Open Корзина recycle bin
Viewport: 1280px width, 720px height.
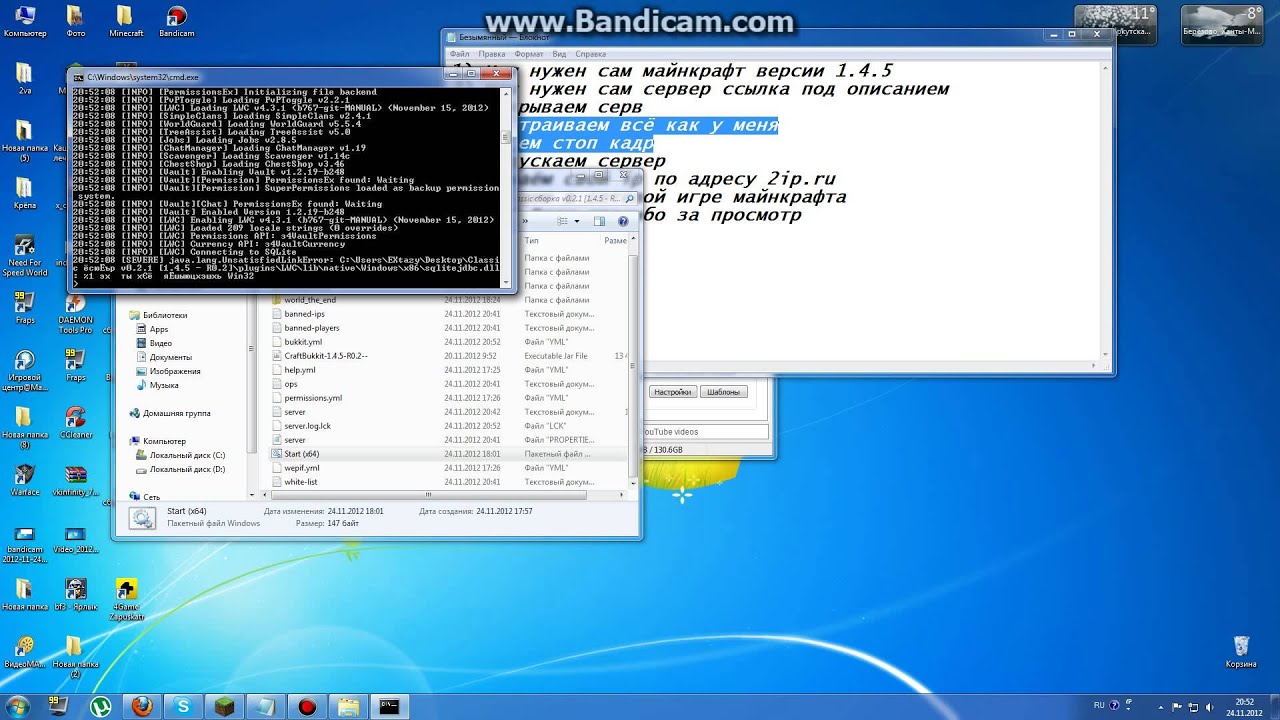click(x=1241, y=651)
